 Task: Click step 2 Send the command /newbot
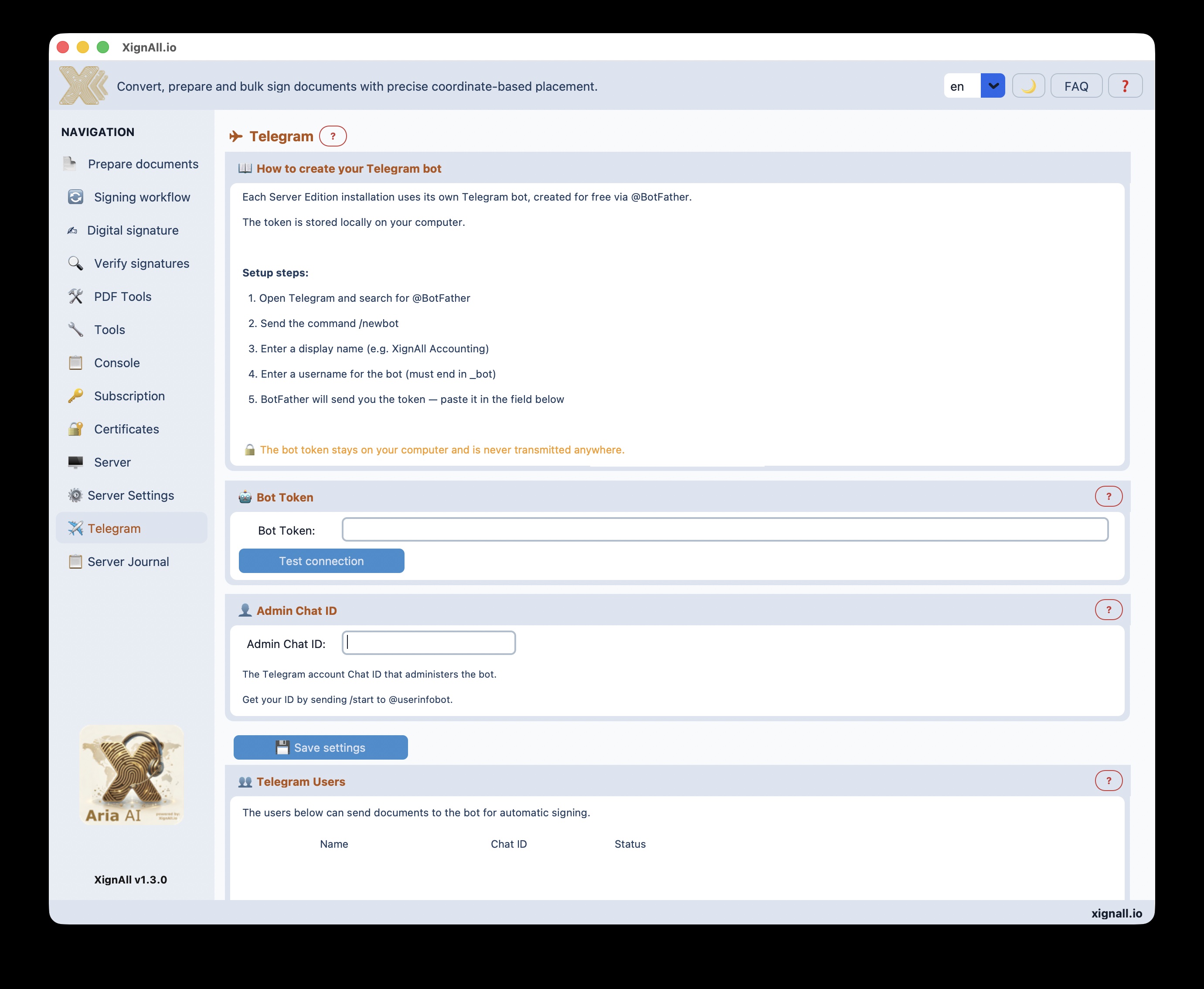click(323, 324)
